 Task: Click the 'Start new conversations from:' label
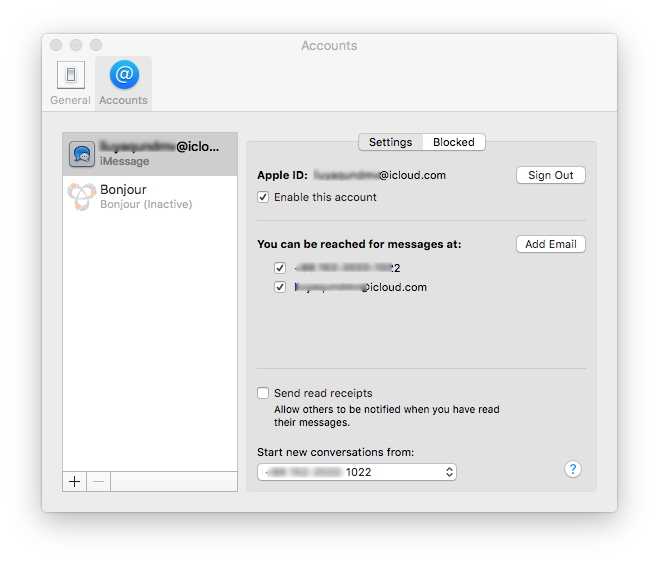pos(335,452)
